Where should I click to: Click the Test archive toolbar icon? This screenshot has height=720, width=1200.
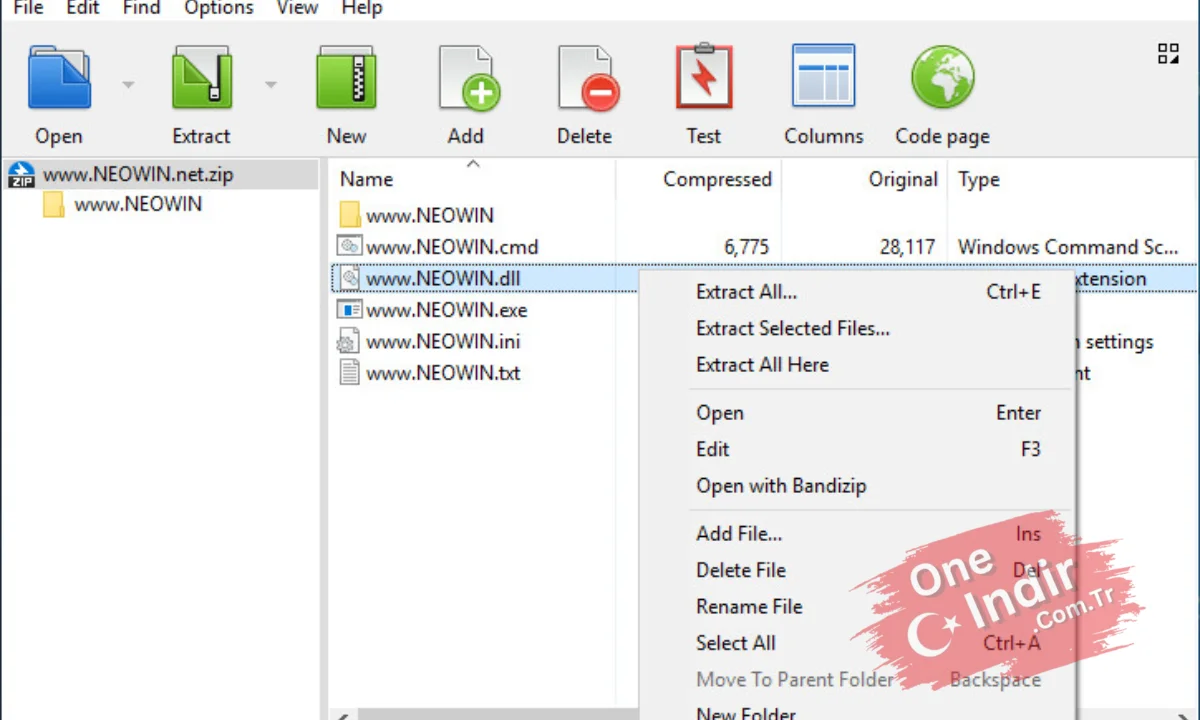click(x=704, y=77)
